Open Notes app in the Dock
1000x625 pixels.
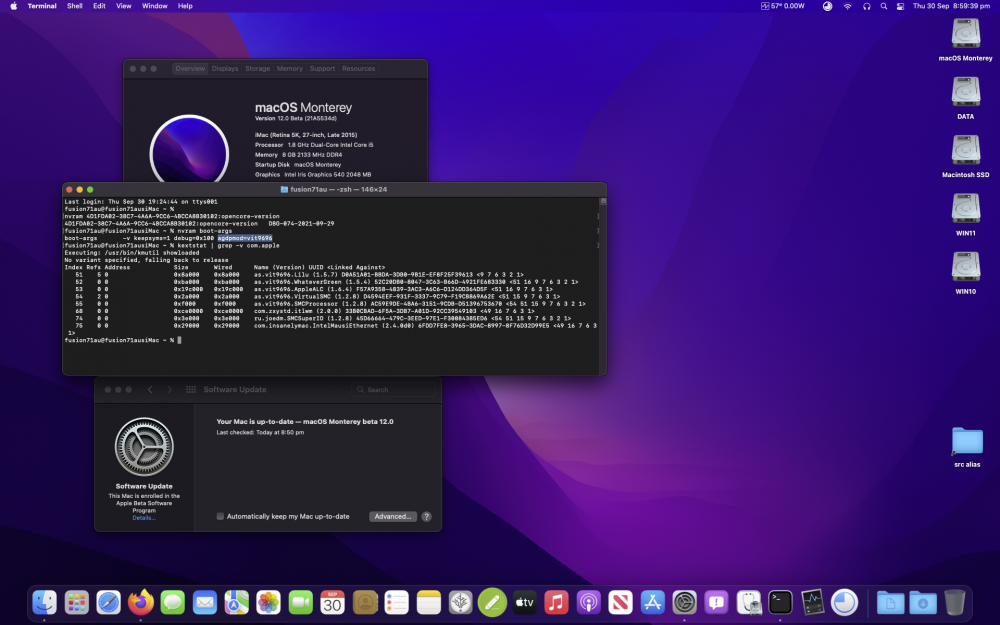pos(429,602)
